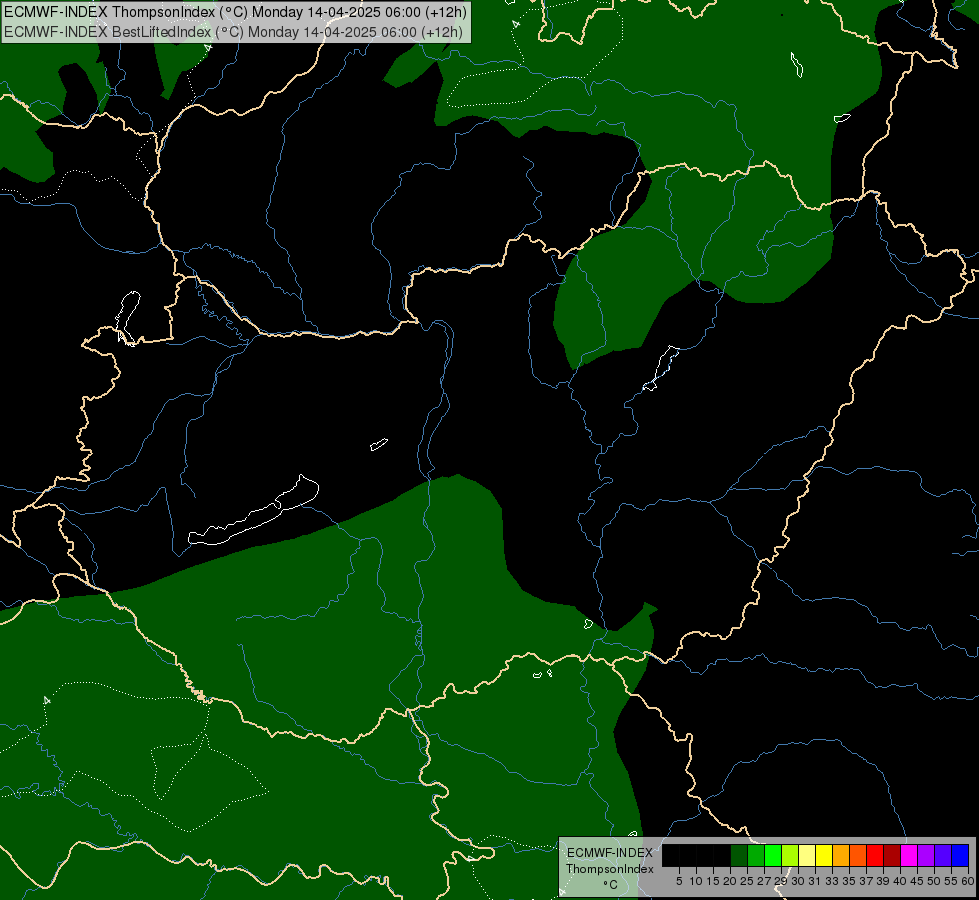Click the ECMWF-INDEX ThompsonIndex title line

tap(235, 12)
